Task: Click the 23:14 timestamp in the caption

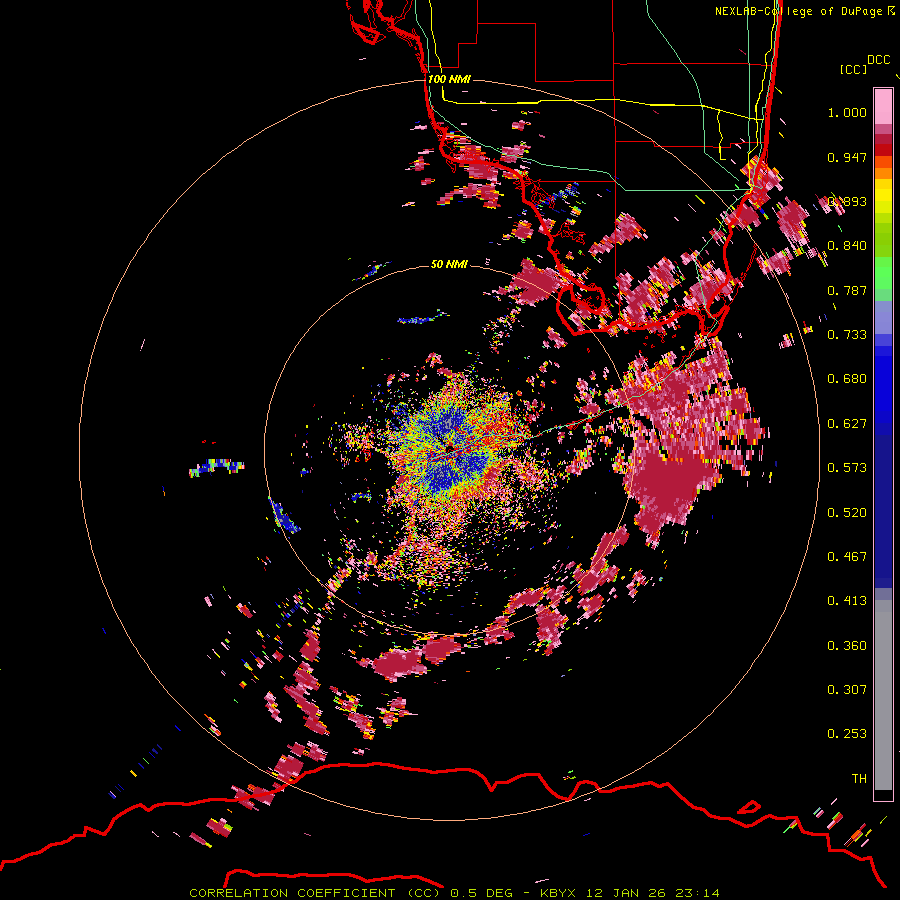Action: click(x=697, y=893)
